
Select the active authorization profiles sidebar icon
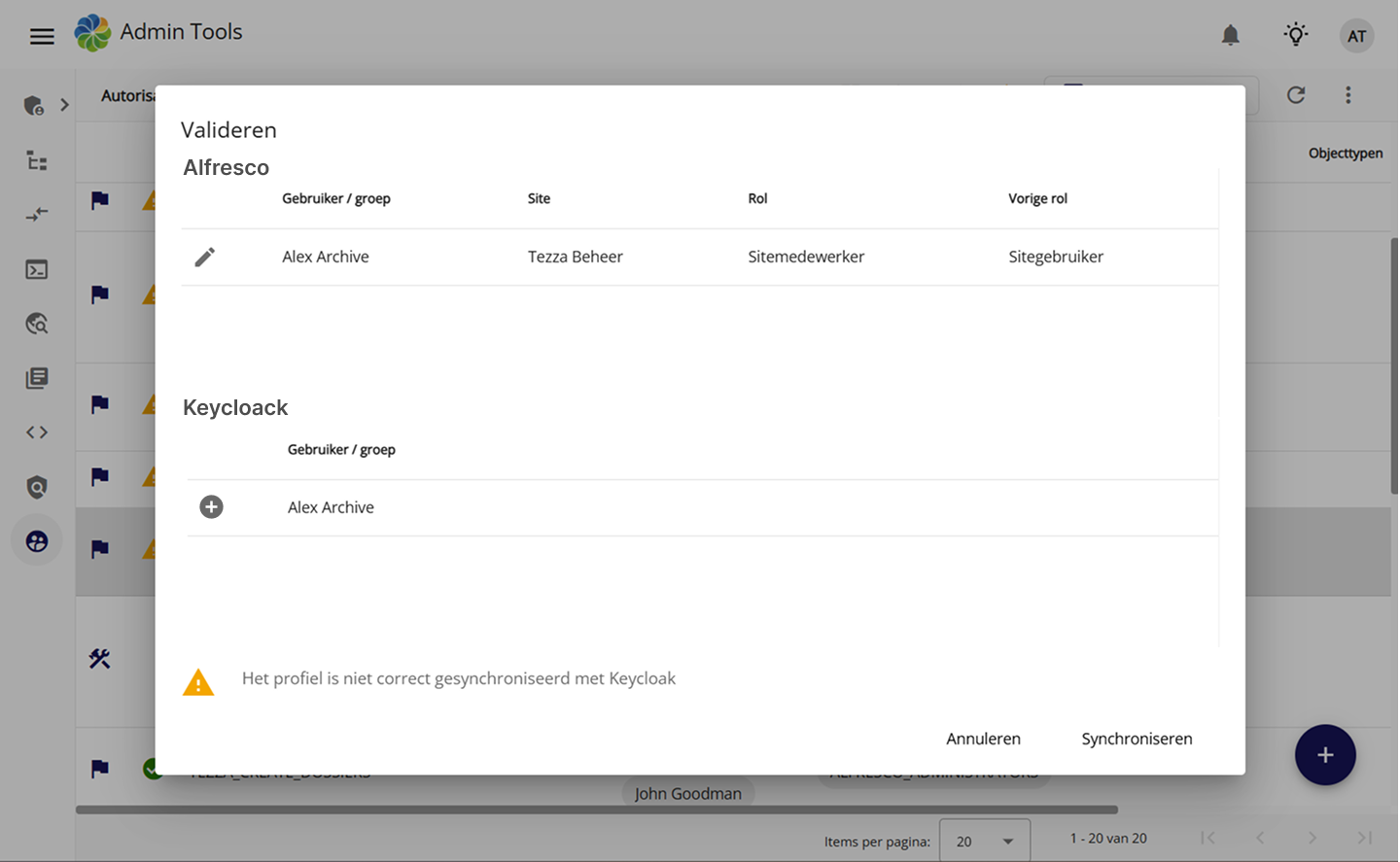[37, 541]
